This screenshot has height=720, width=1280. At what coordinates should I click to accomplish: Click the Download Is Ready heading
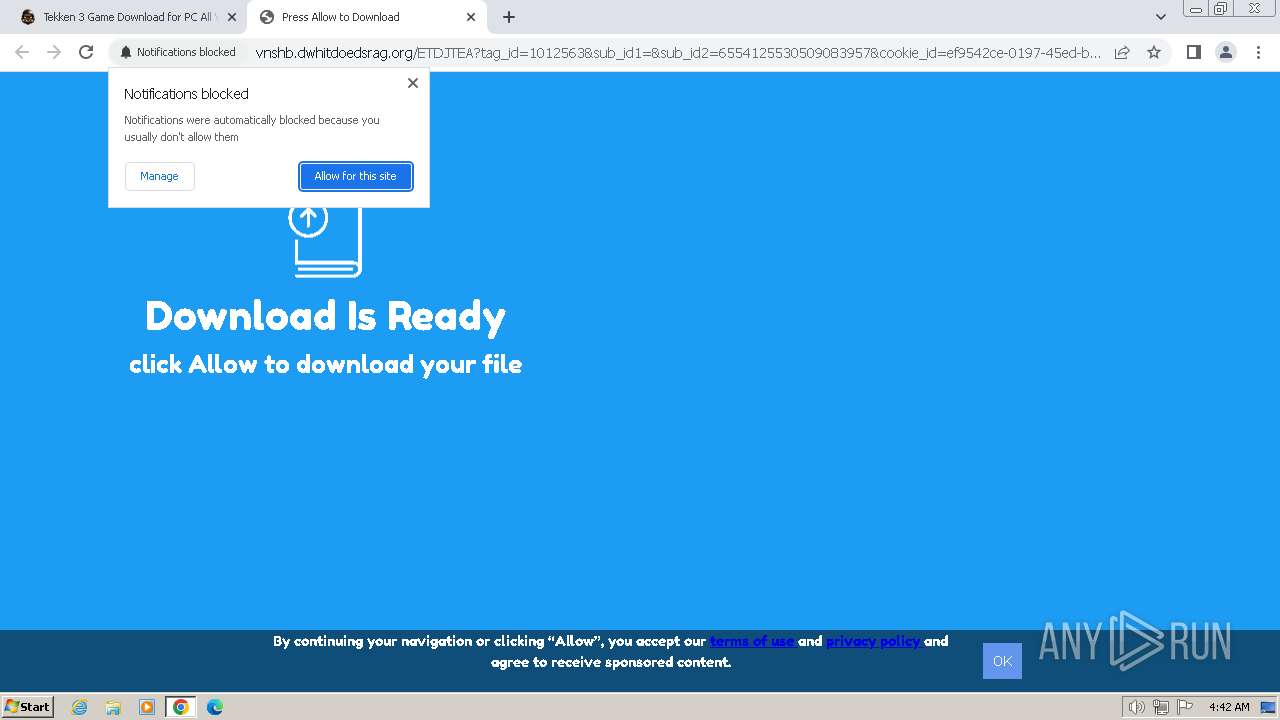(x=325, y=316)
